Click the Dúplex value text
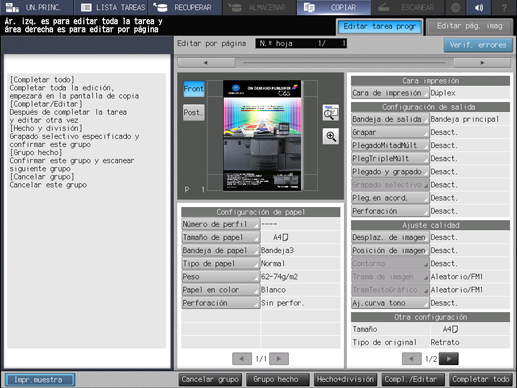The image size is (517, 388). point(443,93)
